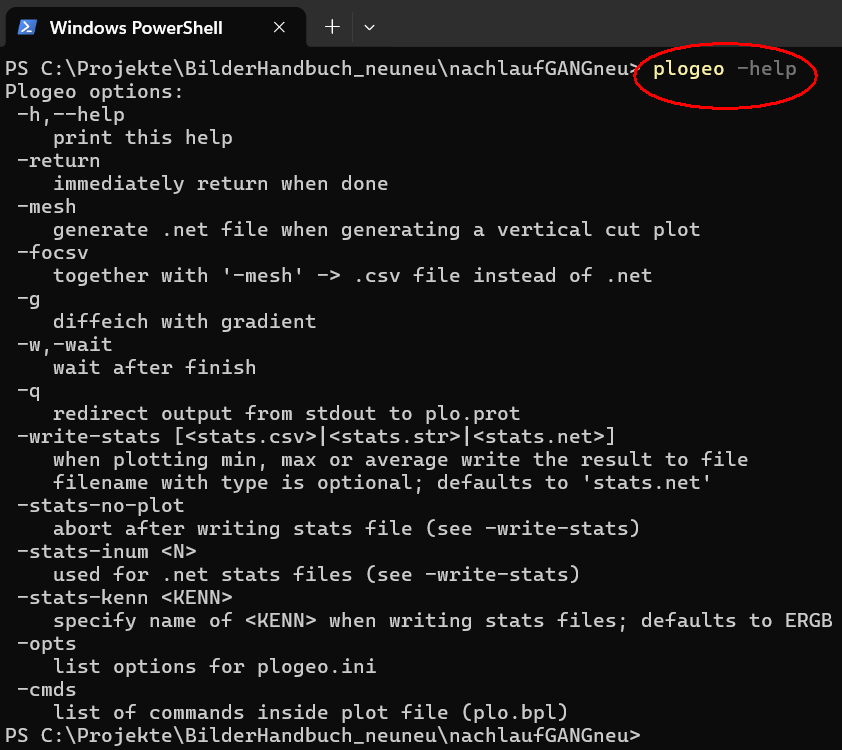842x750 pixels.
Task: Click the typed 'plogeo' command text
Action: point(688,69)
